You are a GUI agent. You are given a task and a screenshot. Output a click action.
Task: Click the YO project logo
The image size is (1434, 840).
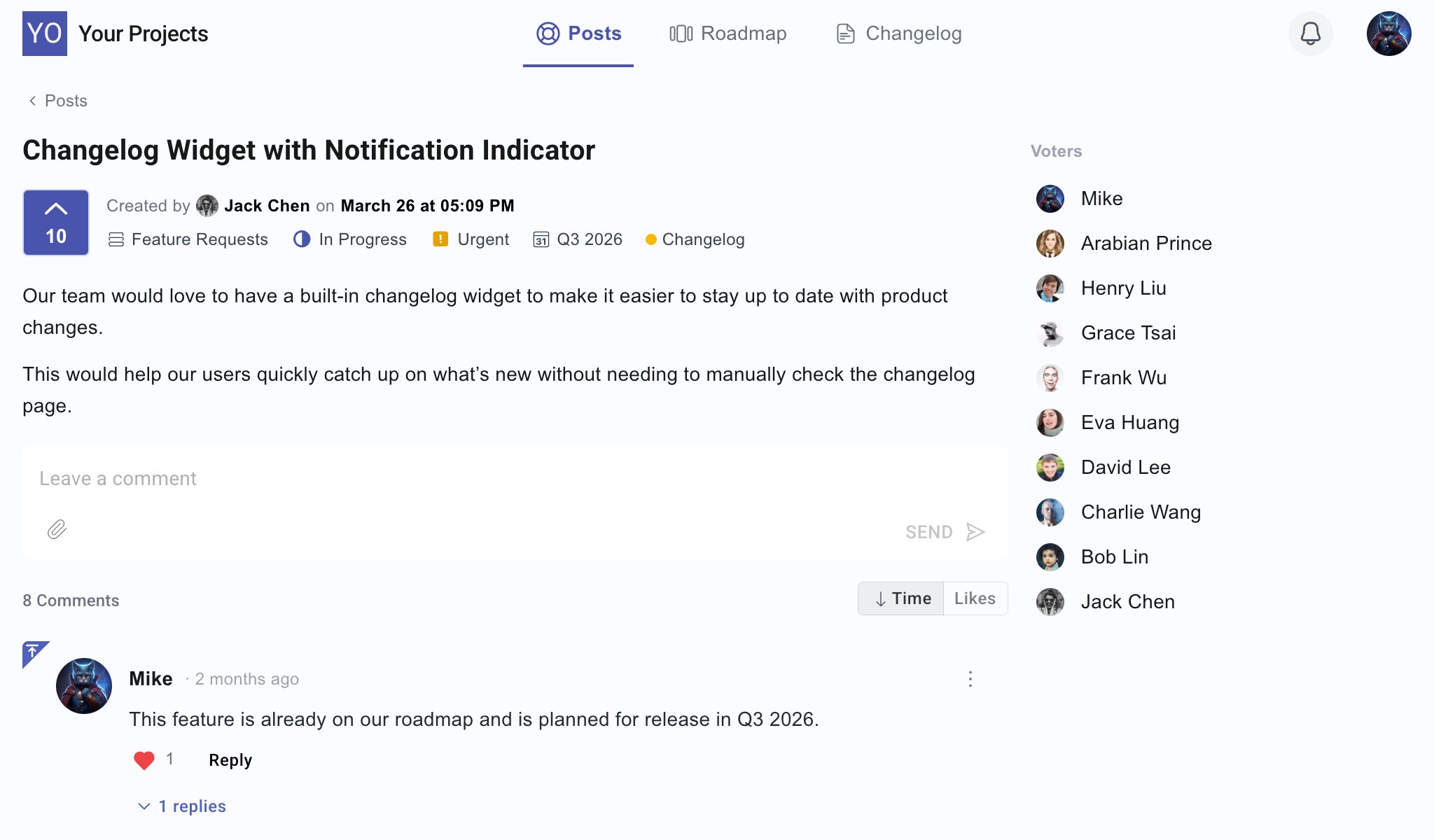pos(45,34)
